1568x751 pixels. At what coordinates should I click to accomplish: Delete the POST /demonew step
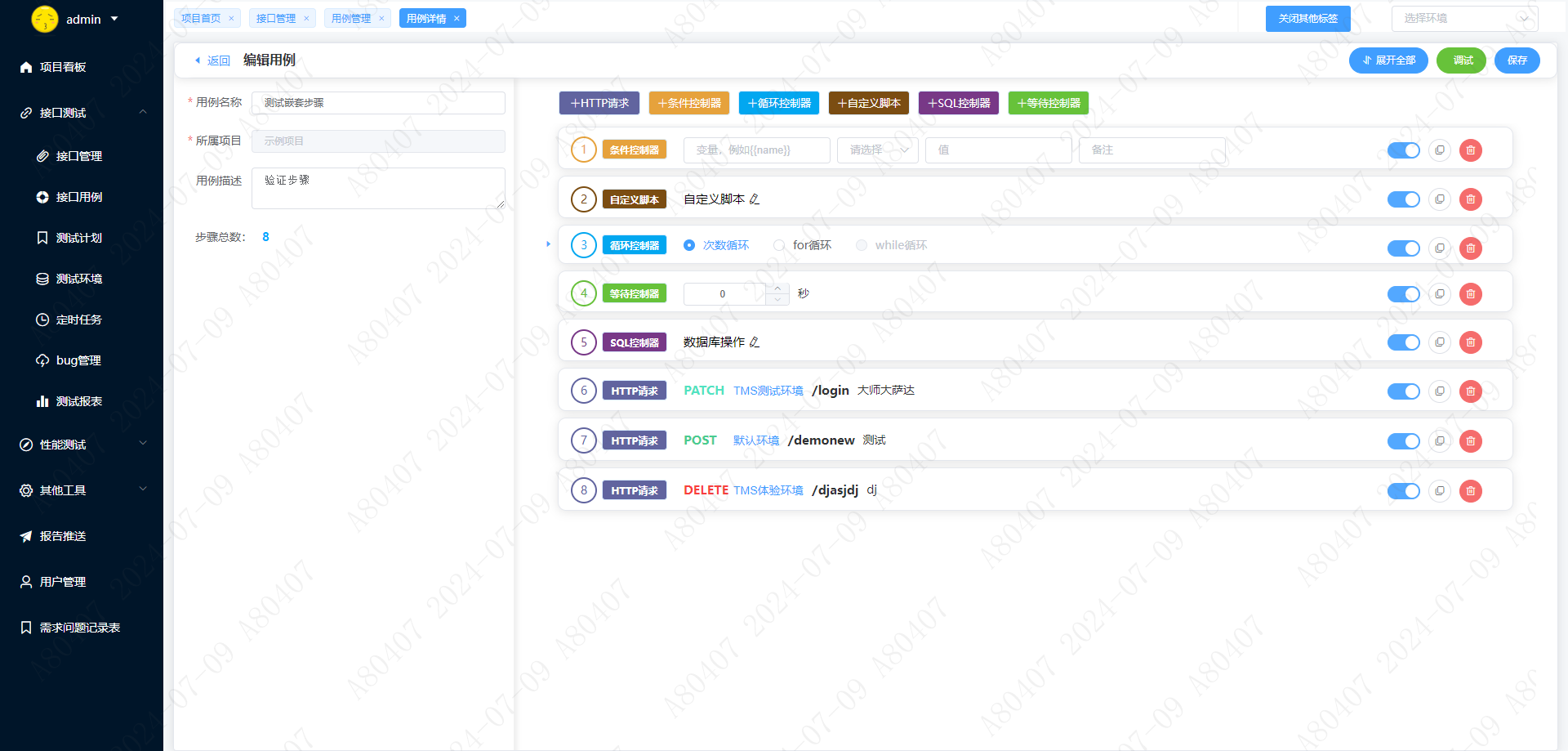point(1471,441)
